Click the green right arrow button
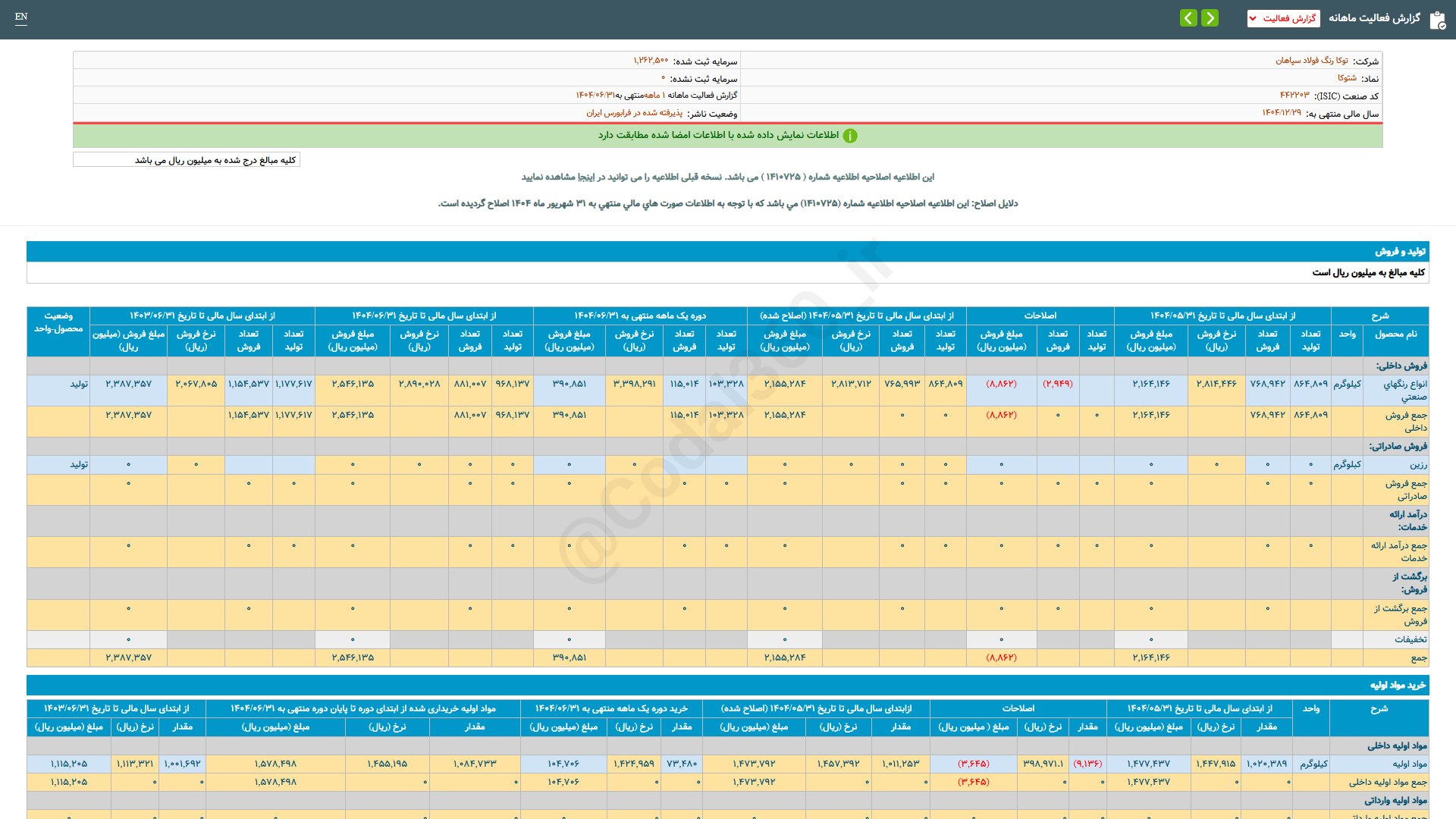Image resolution: width=1456 pixels, height=819 pixels. pyautogui.click(x=1210, y=17)
